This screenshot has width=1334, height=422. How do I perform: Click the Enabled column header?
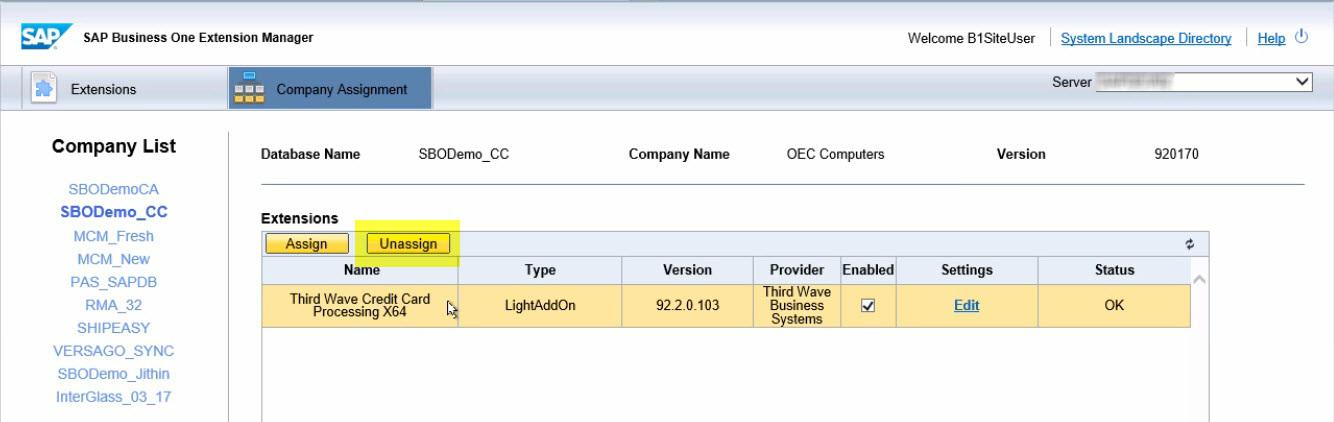coord(868,270)
